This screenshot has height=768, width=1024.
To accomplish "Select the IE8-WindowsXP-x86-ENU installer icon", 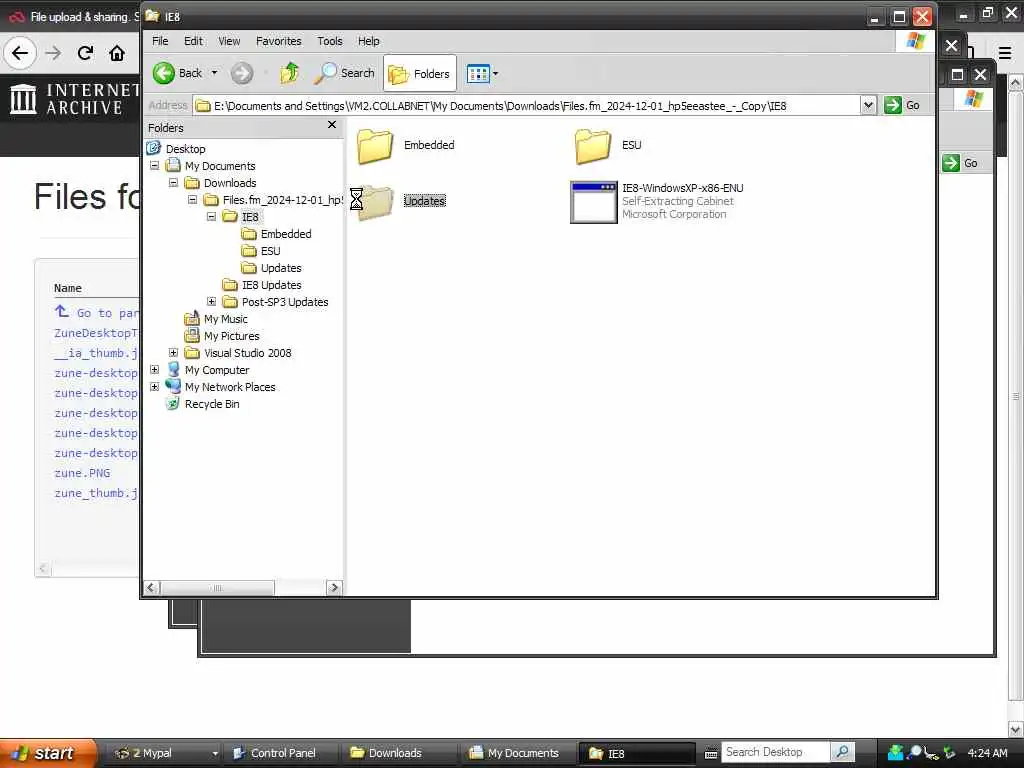I will tap(594, 202).
